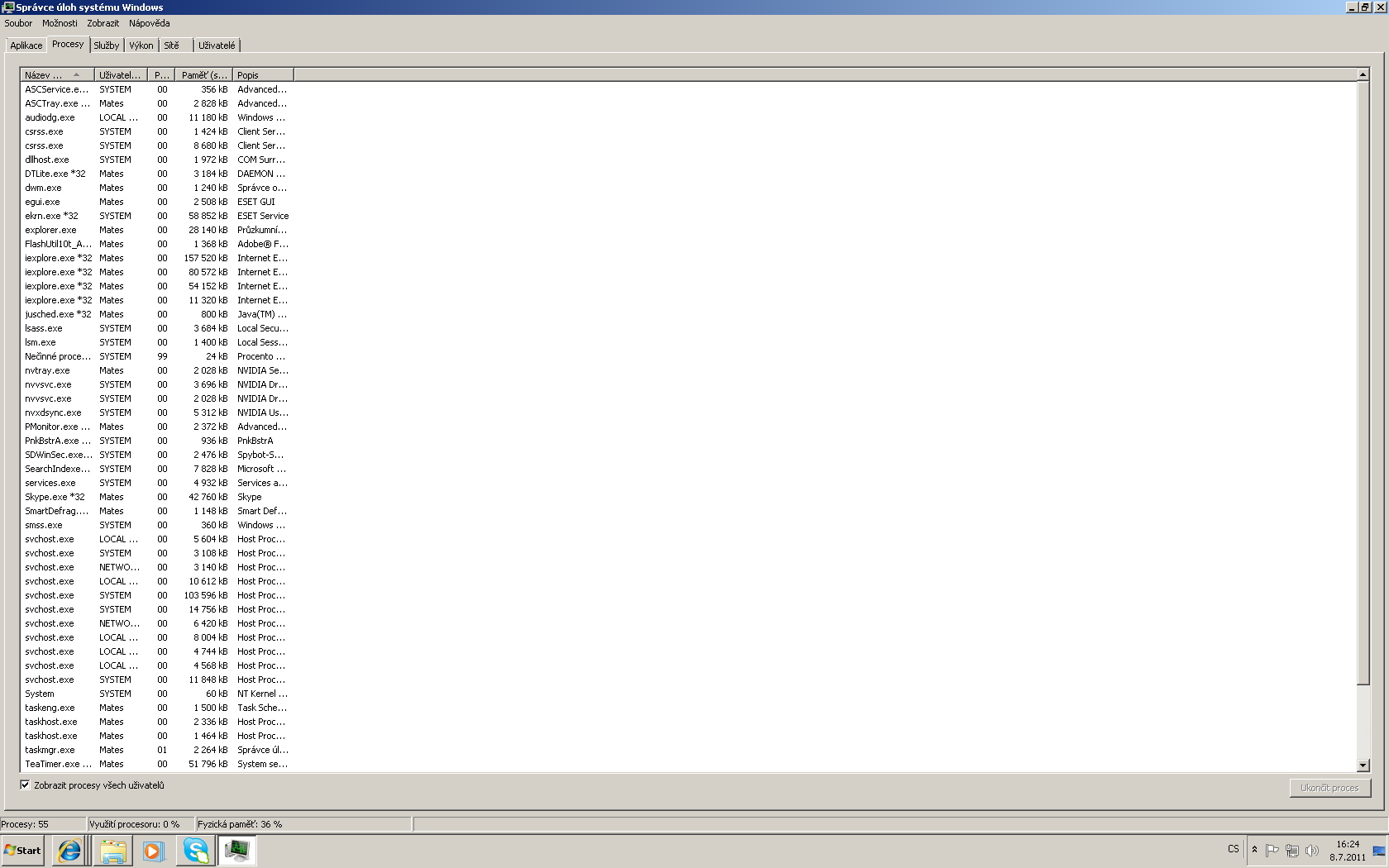1389x868 pixels.
Task: Open the Možnosti menu
Action: (x=60, y=23)
